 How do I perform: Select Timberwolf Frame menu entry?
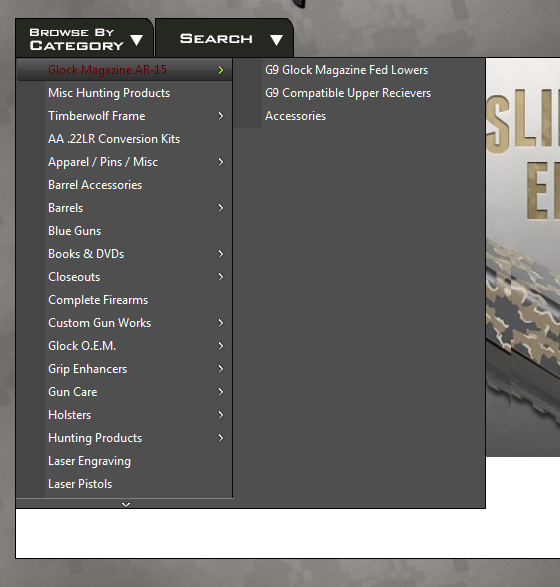pos(124,116)
